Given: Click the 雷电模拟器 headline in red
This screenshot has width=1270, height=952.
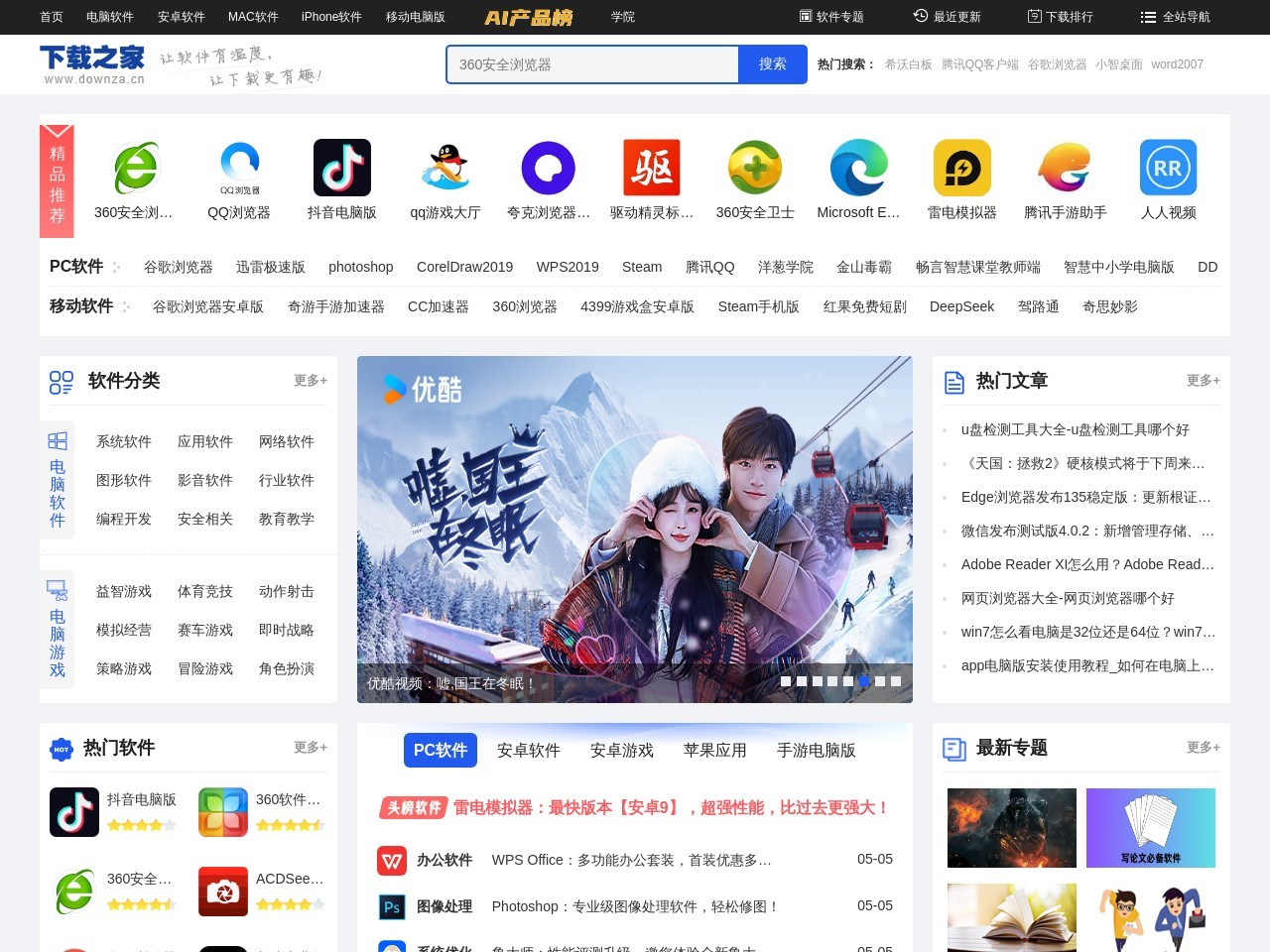Looking at the screenshot, I should [x=671, y=808].
